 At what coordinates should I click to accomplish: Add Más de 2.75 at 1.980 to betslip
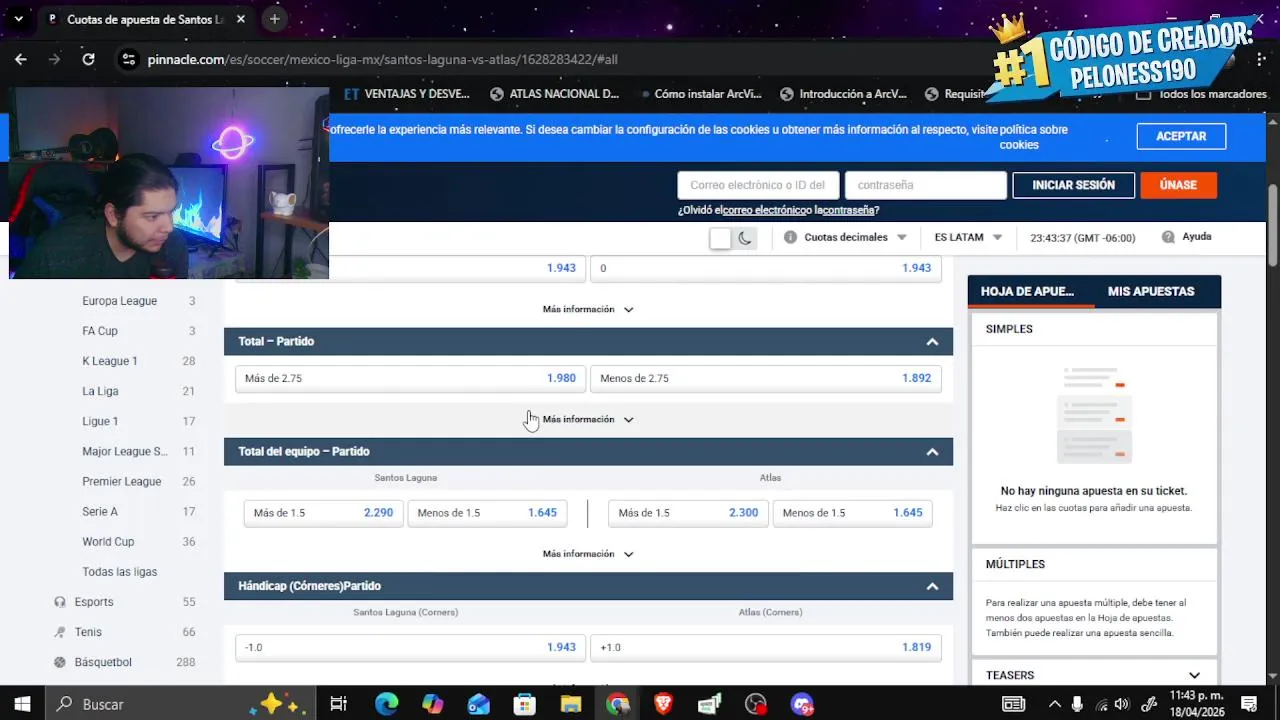(x=410, y=379)
